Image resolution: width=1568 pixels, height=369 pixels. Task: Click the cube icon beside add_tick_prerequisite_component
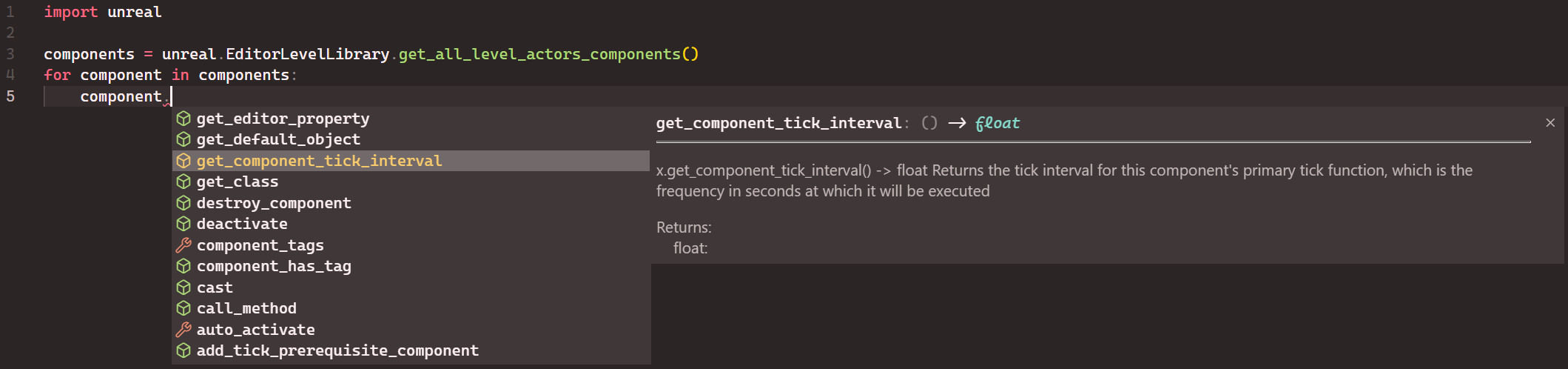click(x=184, y=350)
